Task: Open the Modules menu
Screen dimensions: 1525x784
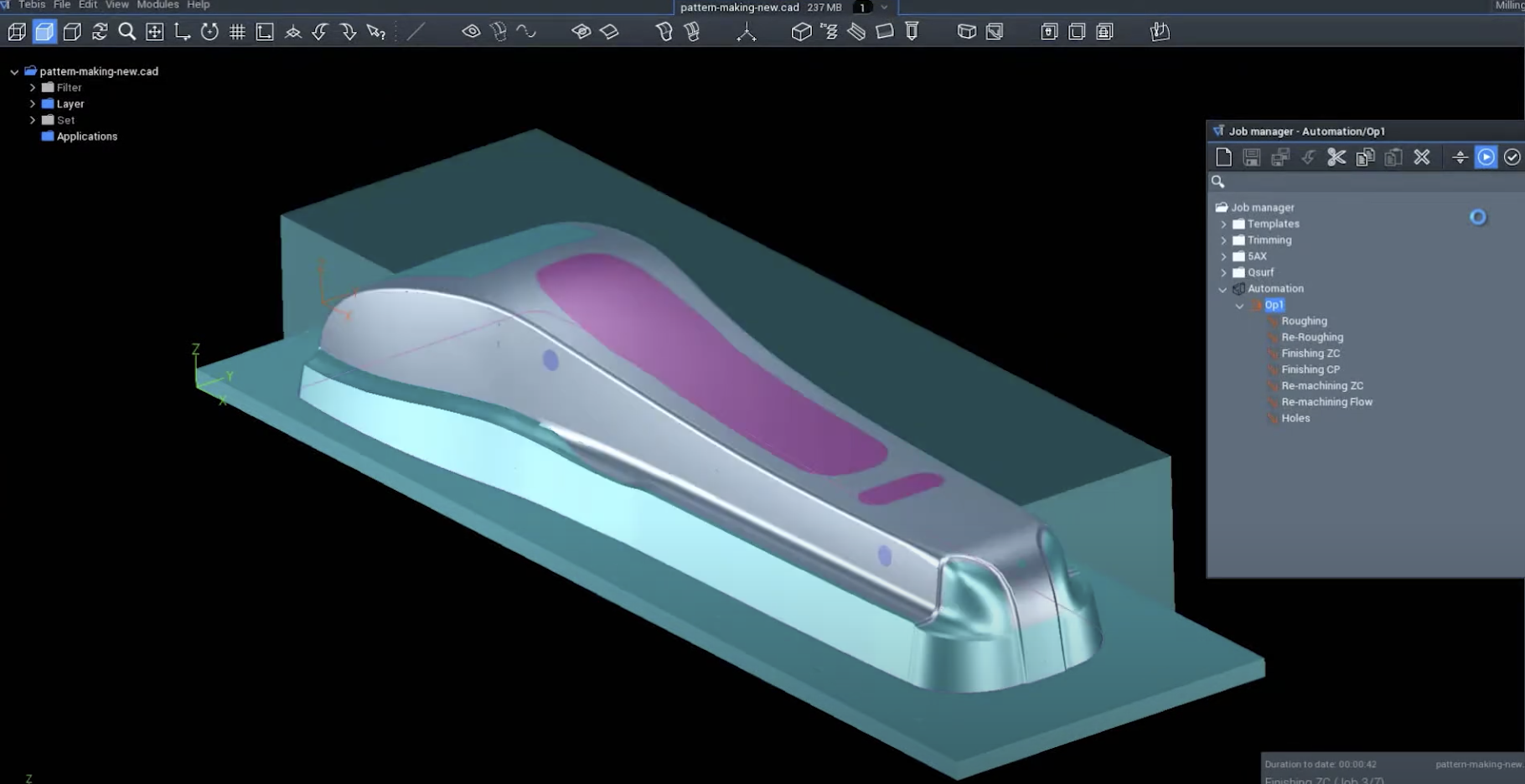Action: (158, 5)
